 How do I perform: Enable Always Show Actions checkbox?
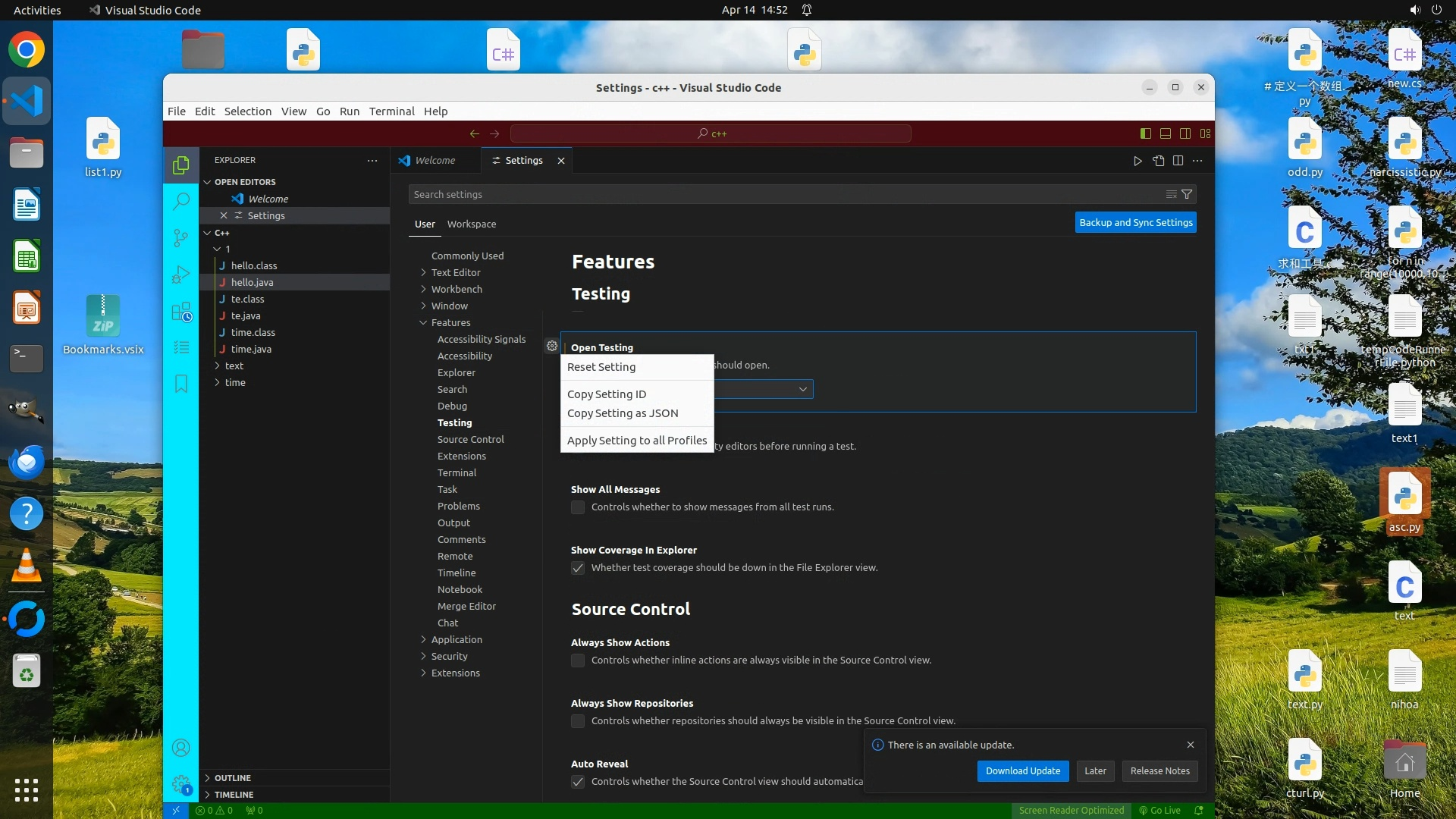[578, 661]
